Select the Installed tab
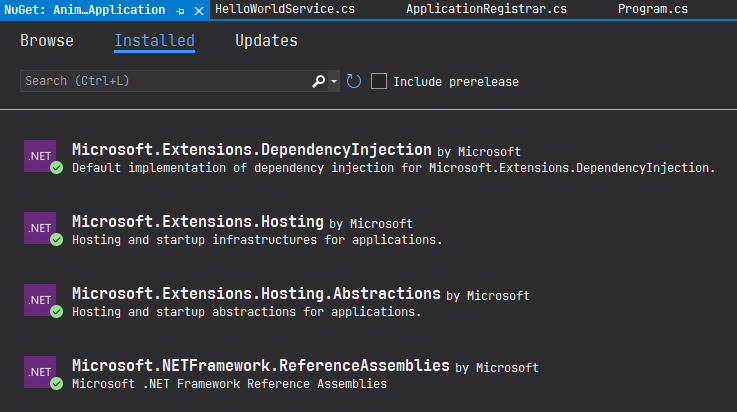This screenshot has width=737, height=412. coord(154,41)
